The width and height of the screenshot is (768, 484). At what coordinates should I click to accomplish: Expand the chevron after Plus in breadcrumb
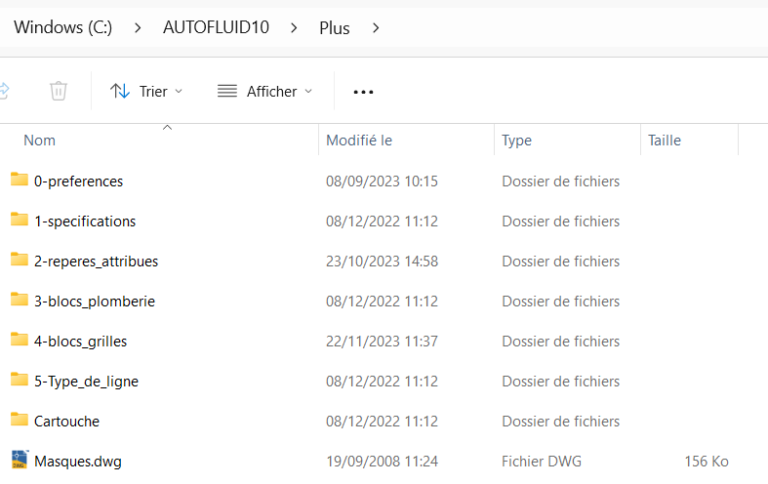[376, 28]
